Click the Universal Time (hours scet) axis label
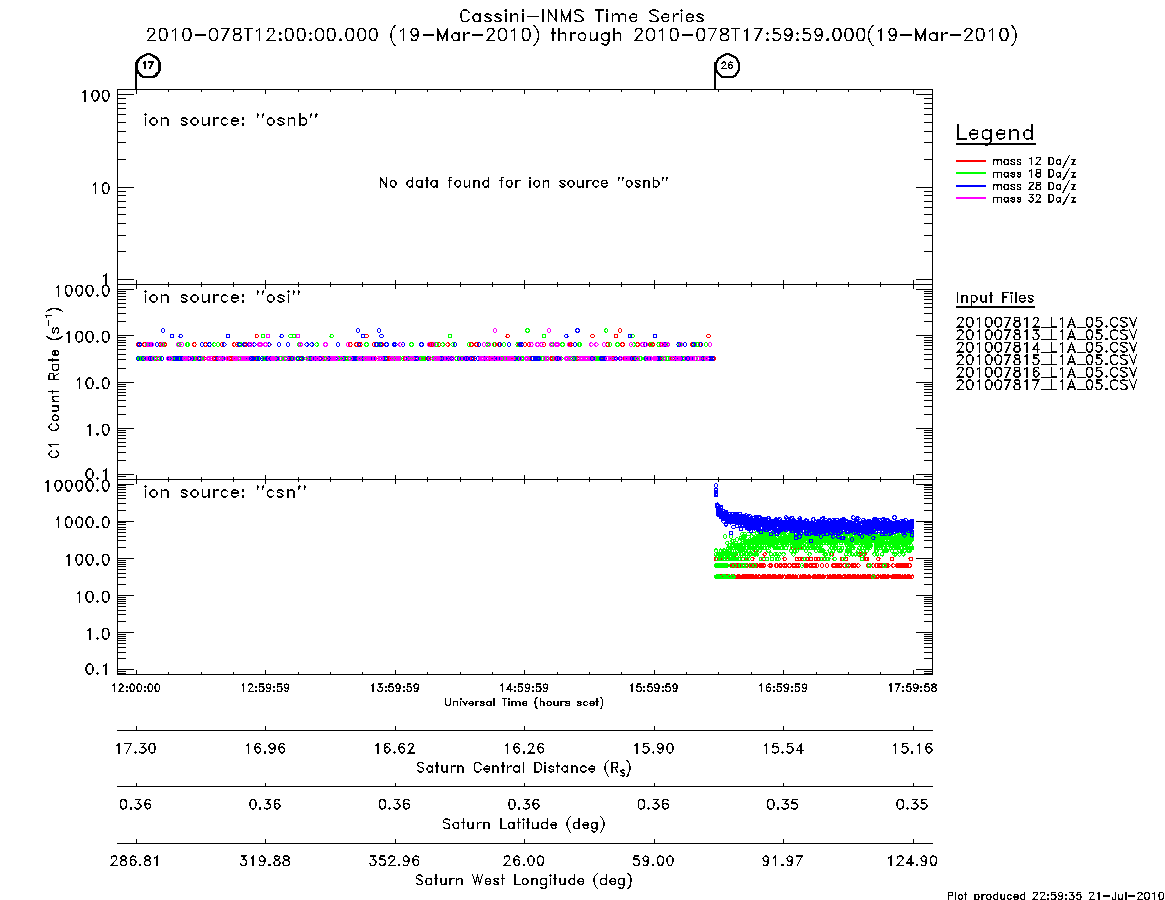This screenshot has height=900, width=1165. [524, 702]
